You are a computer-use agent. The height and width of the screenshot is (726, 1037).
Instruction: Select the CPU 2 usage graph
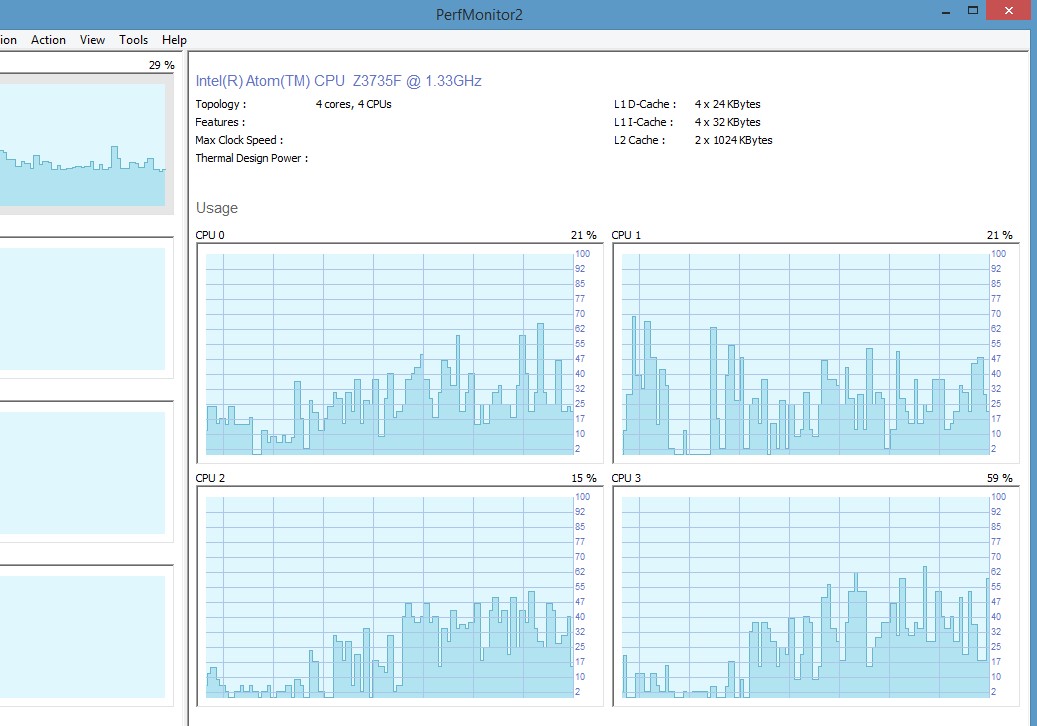400,596
